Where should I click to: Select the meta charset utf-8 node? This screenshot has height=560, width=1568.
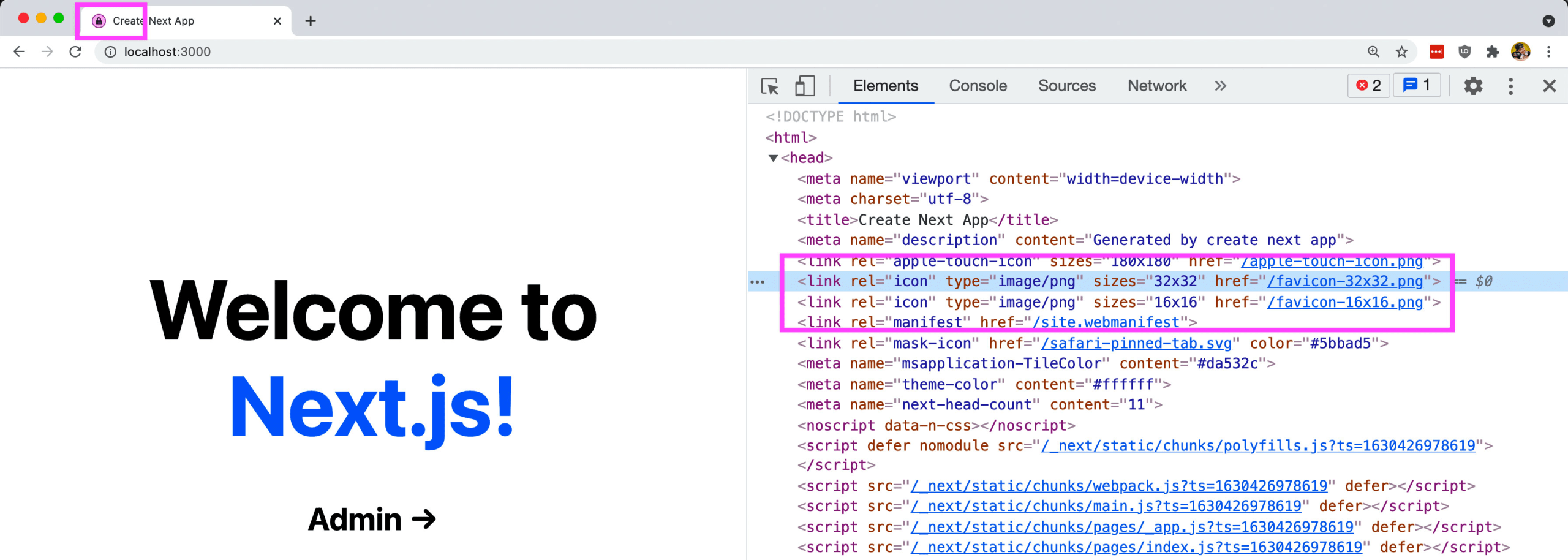click(892, 199)
